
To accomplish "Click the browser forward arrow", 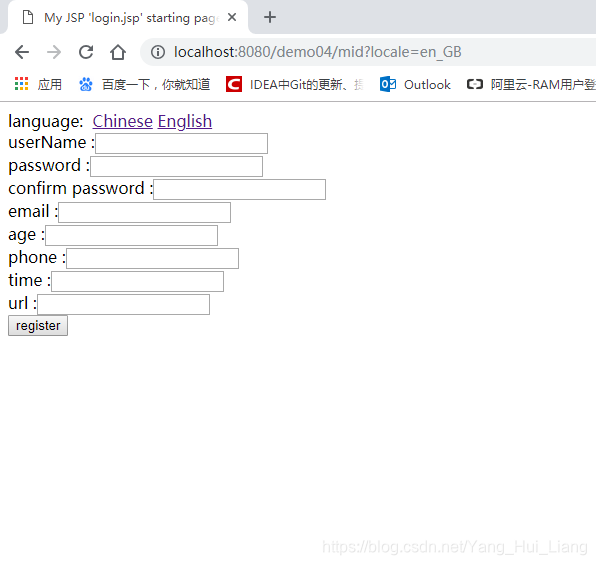I will 54,52.
